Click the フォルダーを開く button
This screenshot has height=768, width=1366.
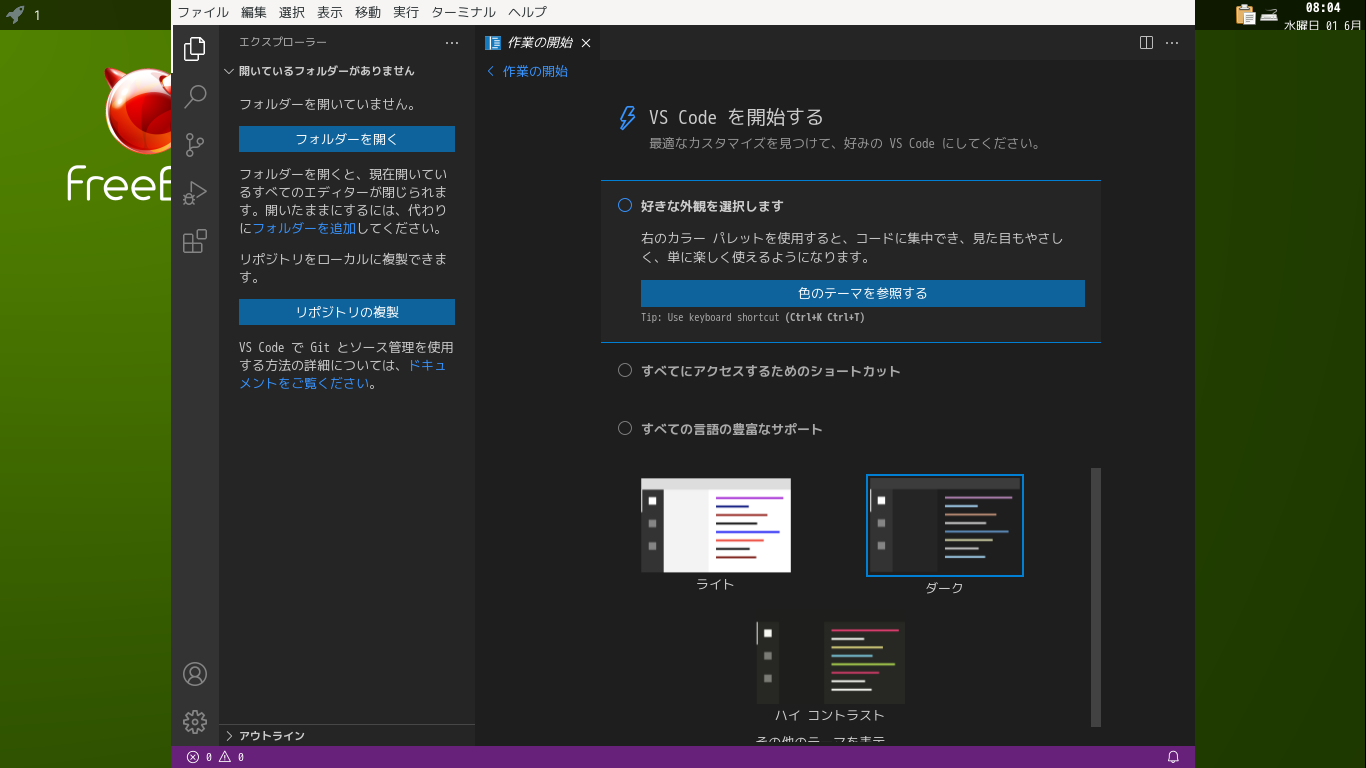347,139
